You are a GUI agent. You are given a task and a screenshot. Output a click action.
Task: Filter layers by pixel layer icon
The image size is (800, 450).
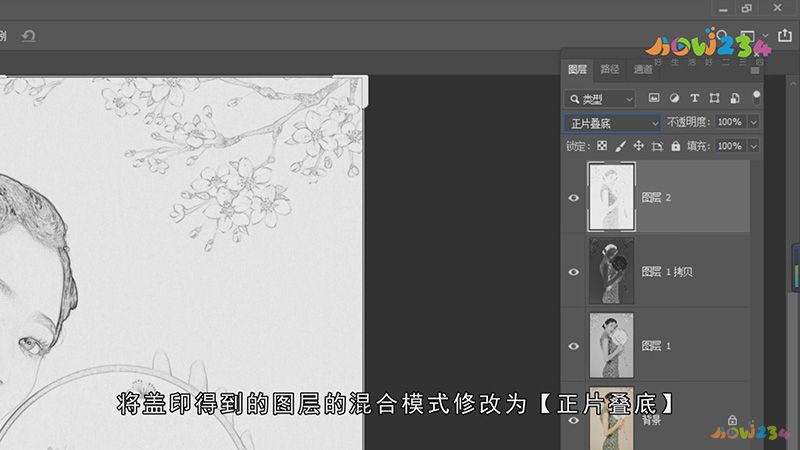point(654,98)
